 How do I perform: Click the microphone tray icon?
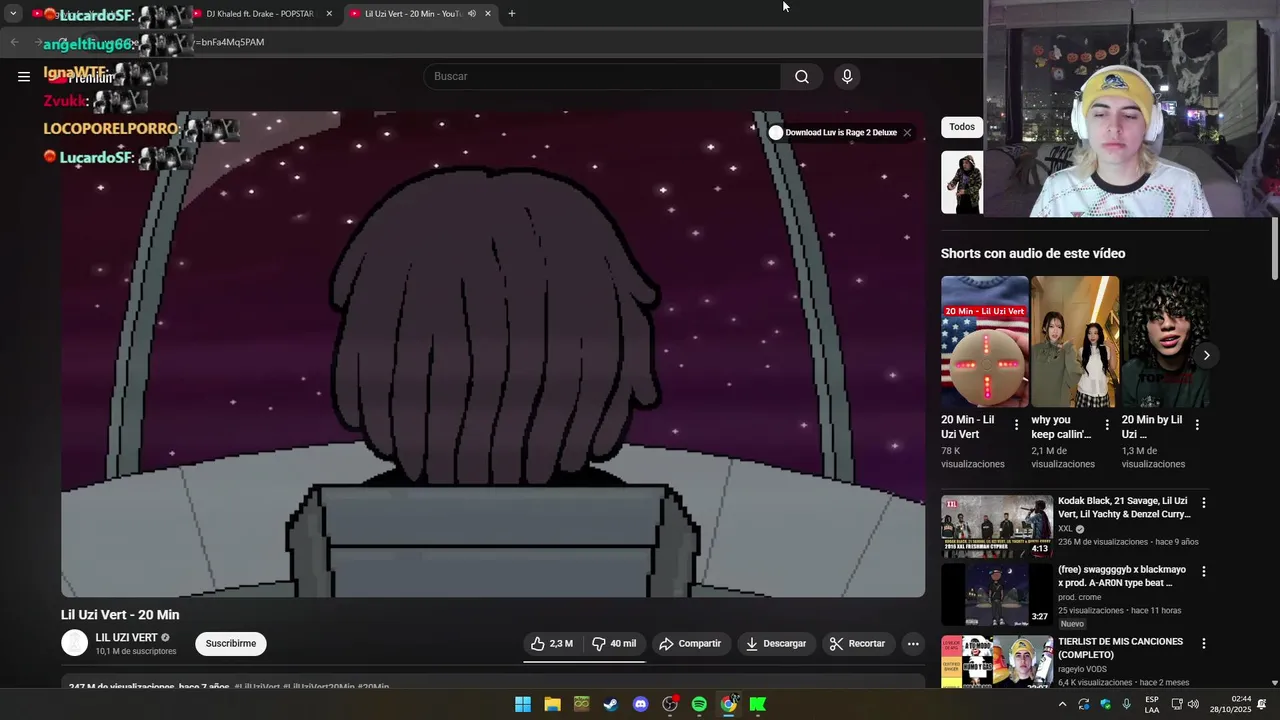point(1127,704)
